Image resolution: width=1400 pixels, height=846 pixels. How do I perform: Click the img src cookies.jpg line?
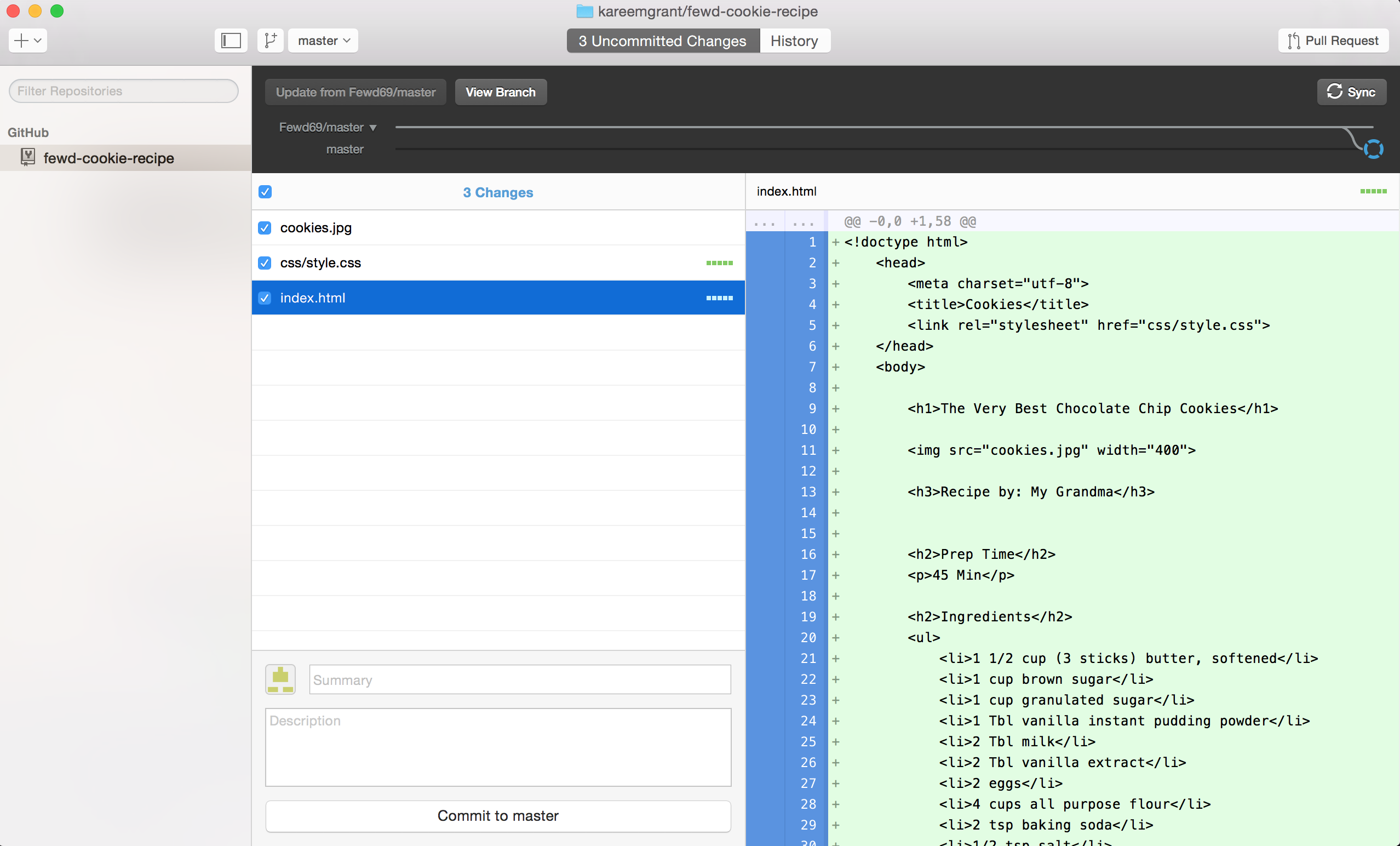1051,450
